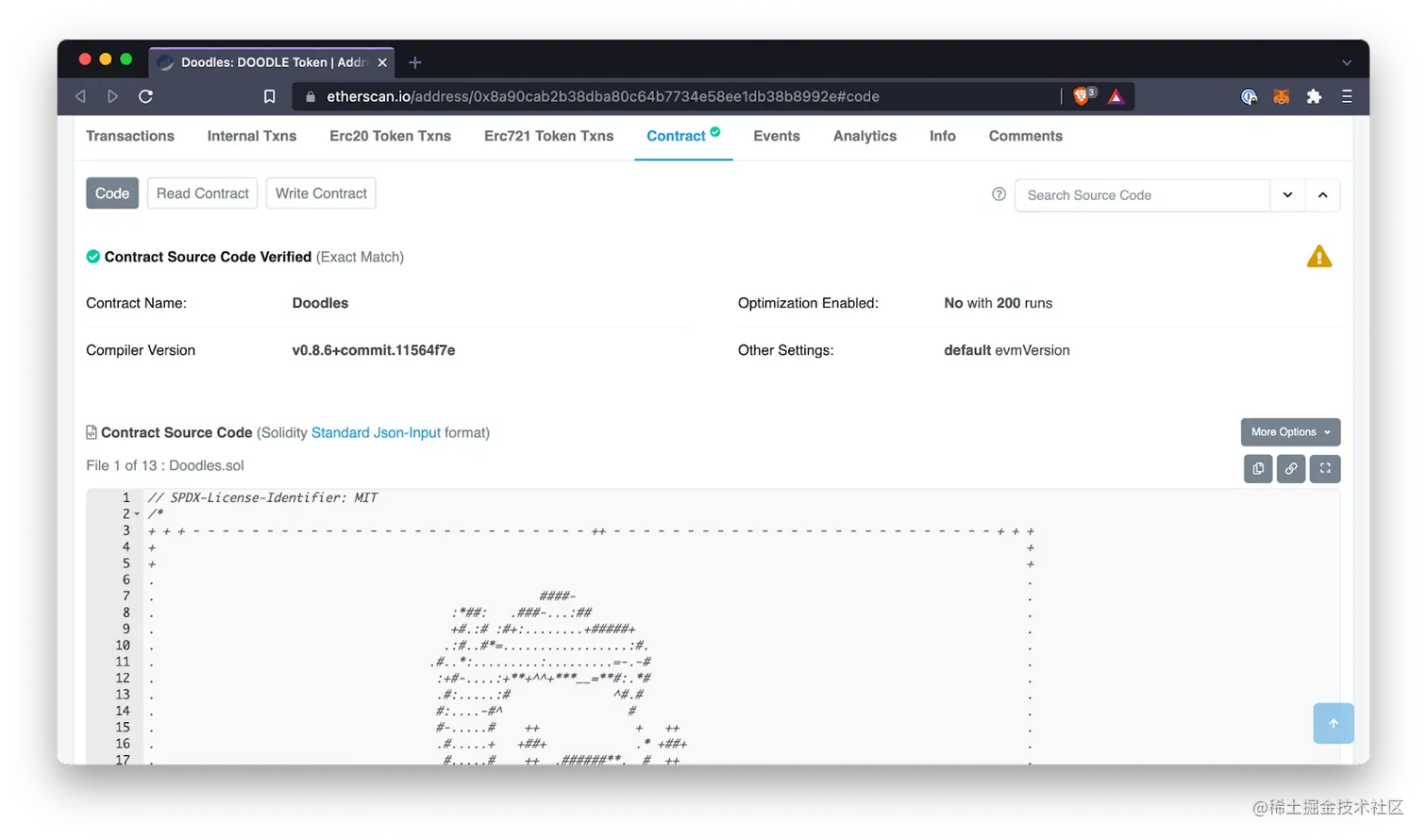Click the contract name value Doodles

(320, 303)
